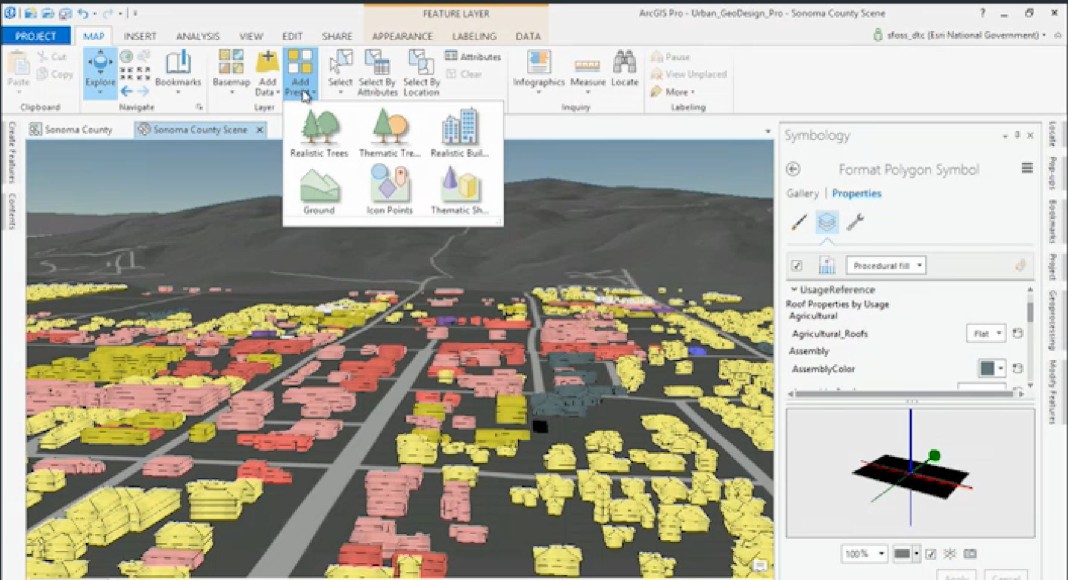The height and width of the screenshot is (580, 1068).
Task: Open the Symbology pane hamburger menu
Action: [x=1026, y=168]
